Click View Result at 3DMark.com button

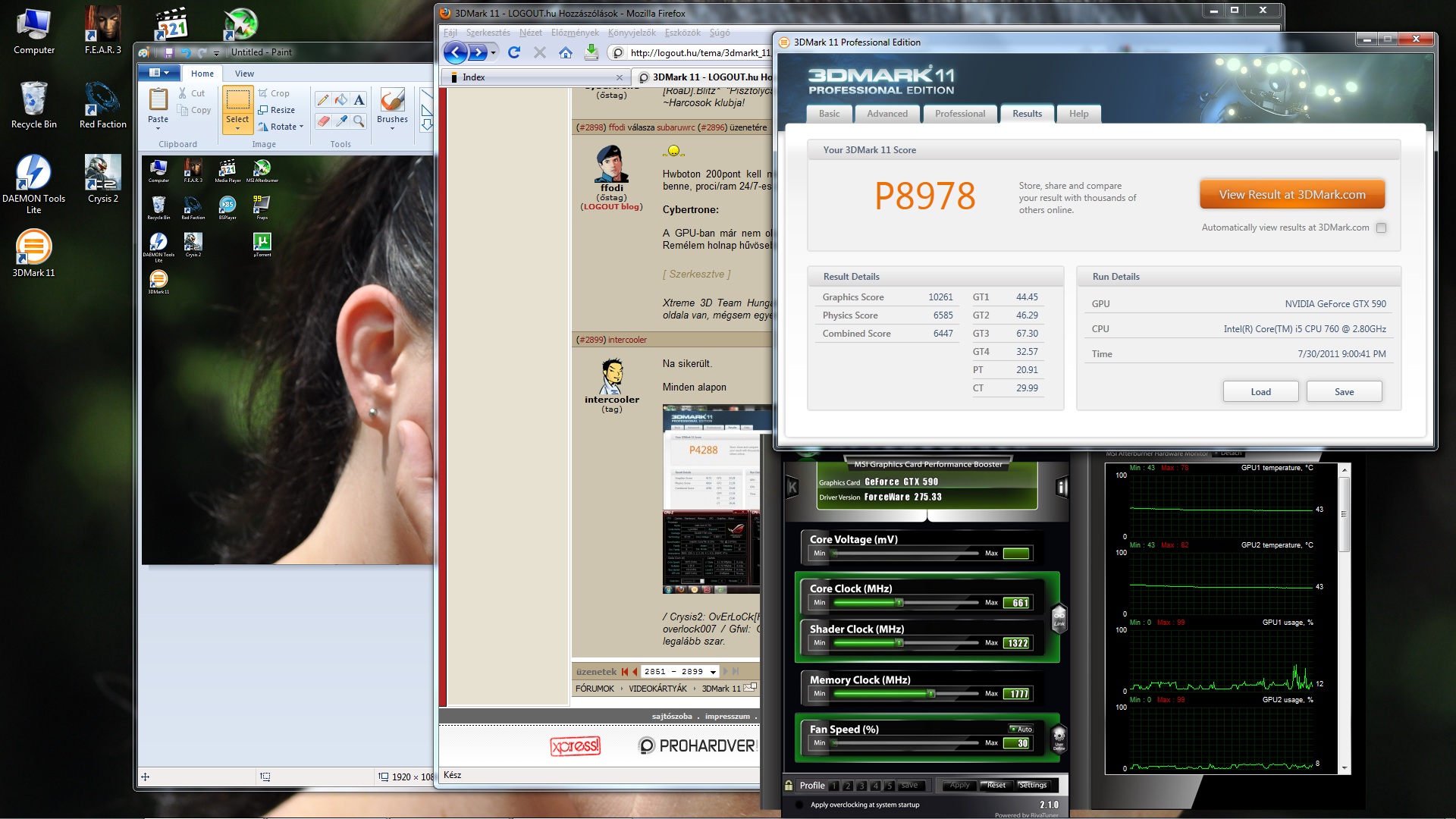1291,195
